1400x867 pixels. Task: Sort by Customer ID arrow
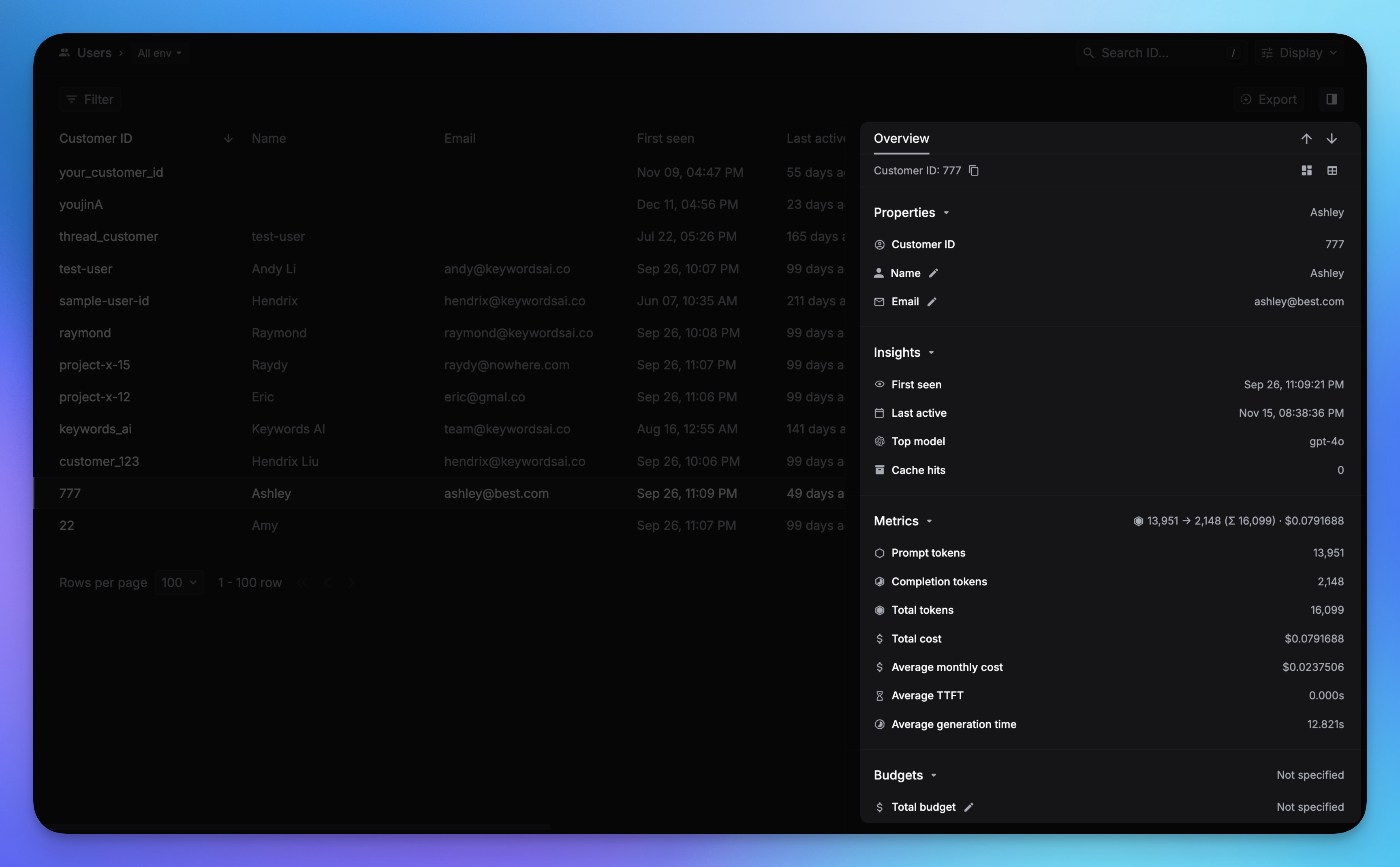tap(228, 138)
